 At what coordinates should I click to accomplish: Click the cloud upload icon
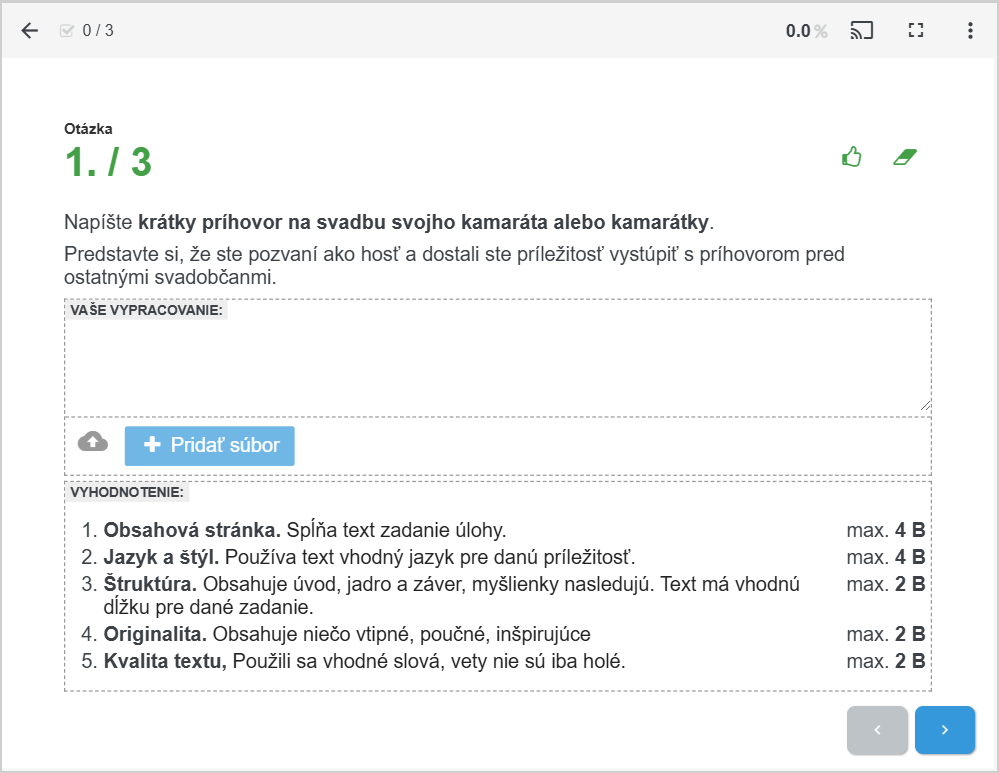click(x=93, y=442)
